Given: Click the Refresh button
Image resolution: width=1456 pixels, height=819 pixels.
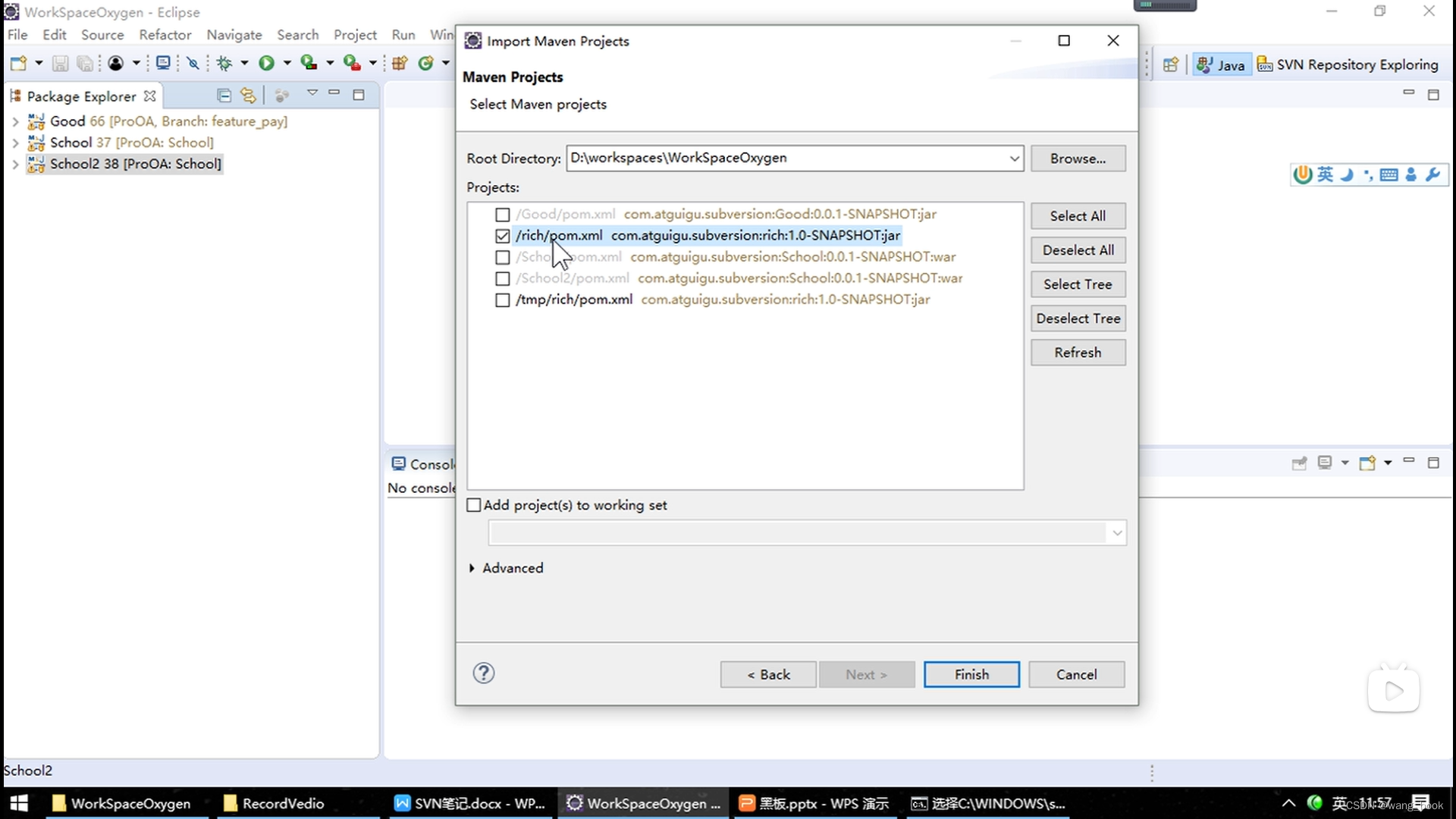Looking at the screenshot, I should pos(1078,353).
